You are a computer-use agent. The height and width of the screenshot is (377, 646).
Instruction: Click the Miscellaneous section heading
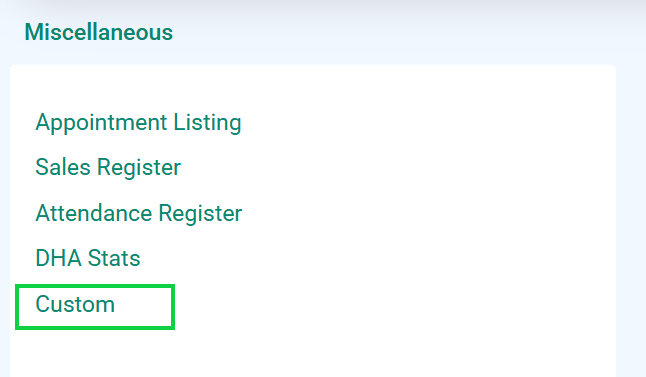[98, 32]
